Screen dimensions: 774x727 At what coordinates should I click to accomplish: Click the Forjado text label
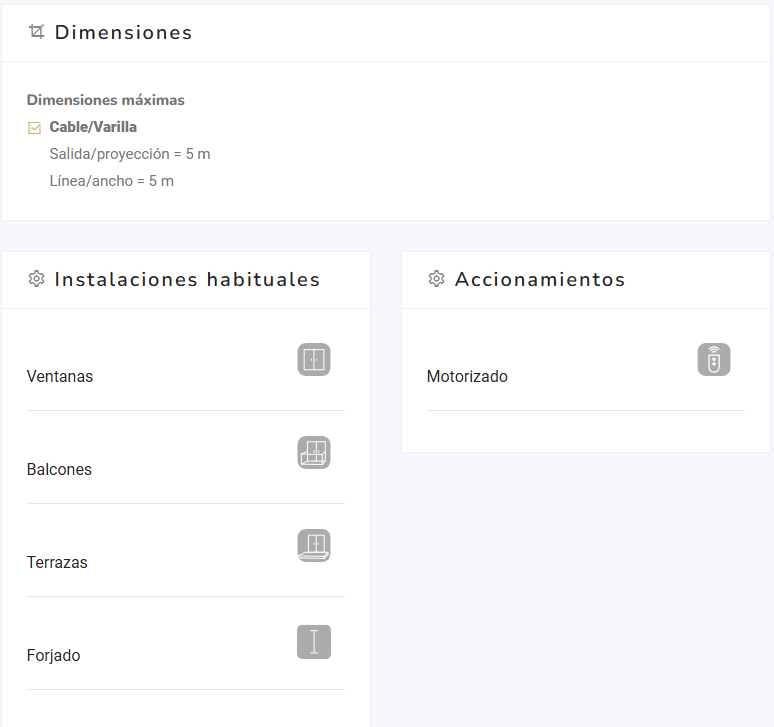(x=54, y=656)
